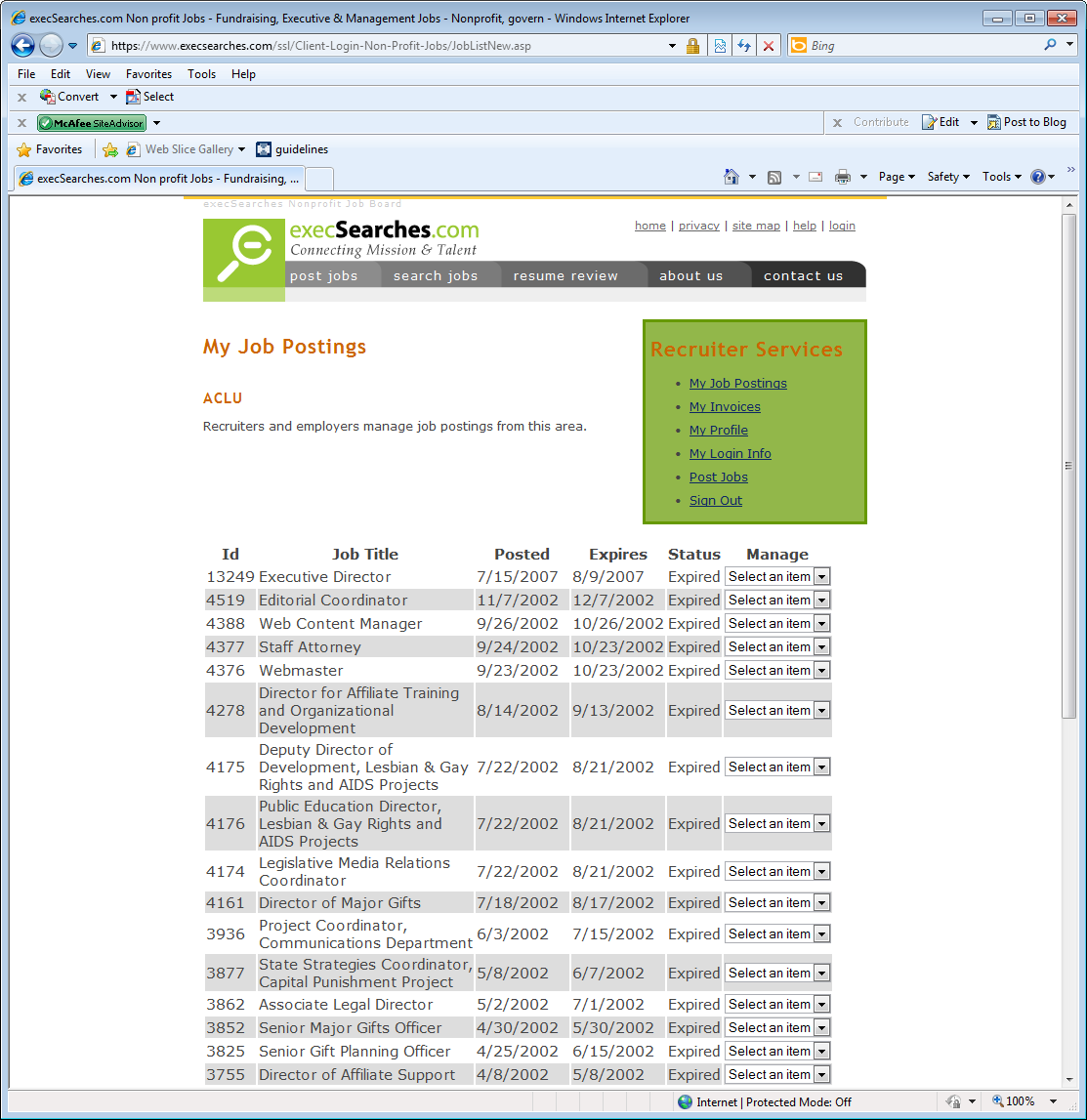1087x1120 pixels.
Task: Open the View menu
Action: pyautogui.click(x=98, y=73)
